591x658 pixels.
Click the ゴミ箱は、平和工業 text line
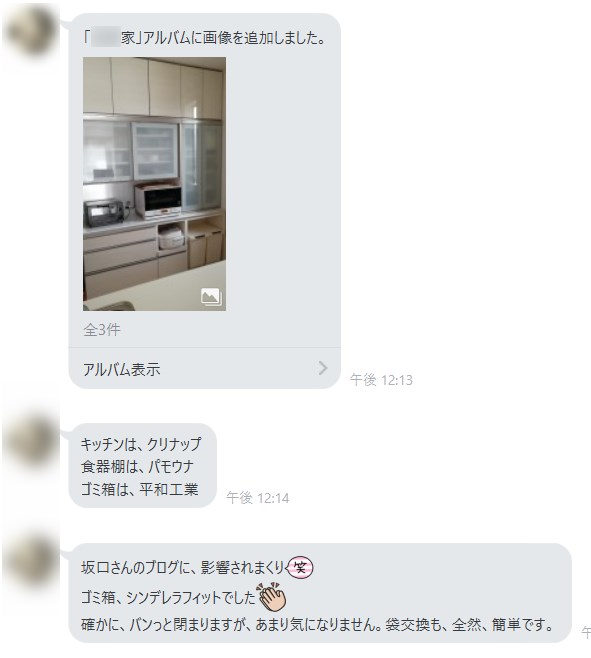[x=140, y=489]
